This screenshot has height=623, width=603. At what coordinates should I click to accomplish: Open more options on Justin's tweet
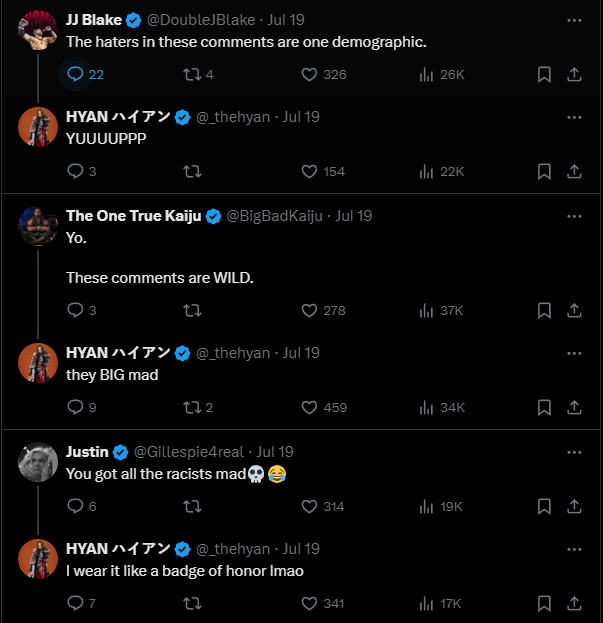pyautogui.click(x=574, y=452)
